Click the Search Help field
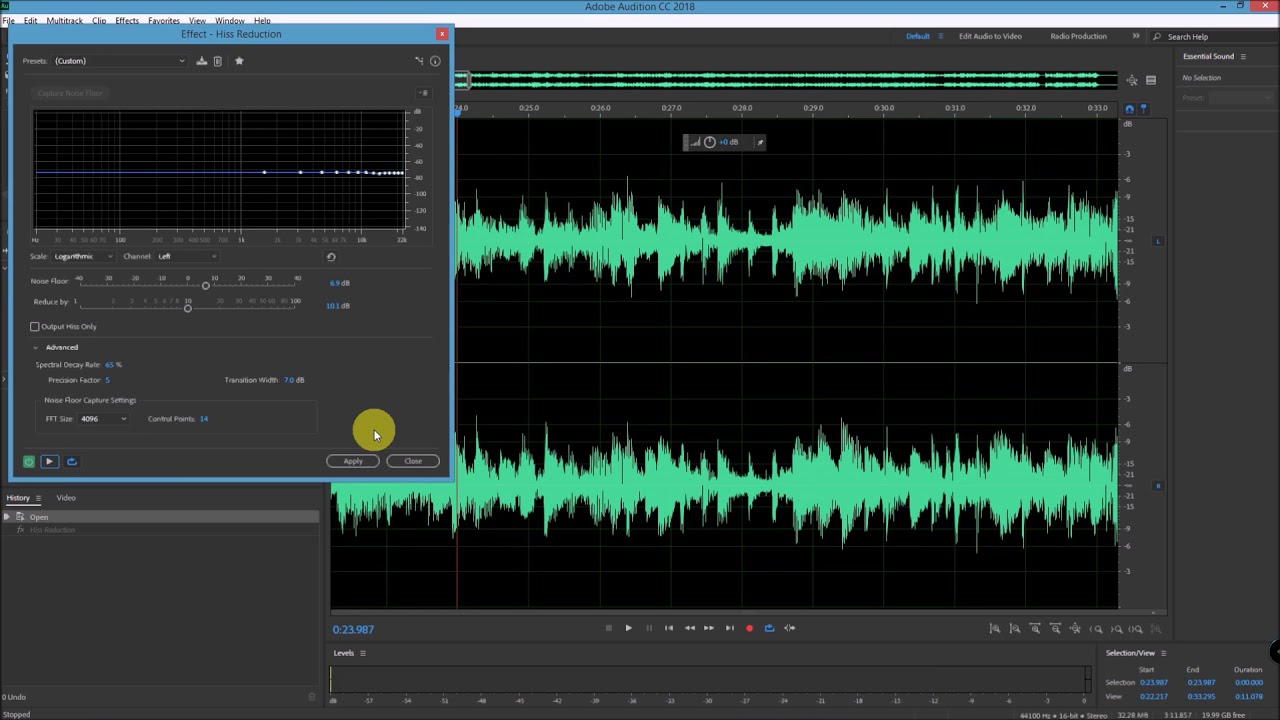 (1215, 37)
